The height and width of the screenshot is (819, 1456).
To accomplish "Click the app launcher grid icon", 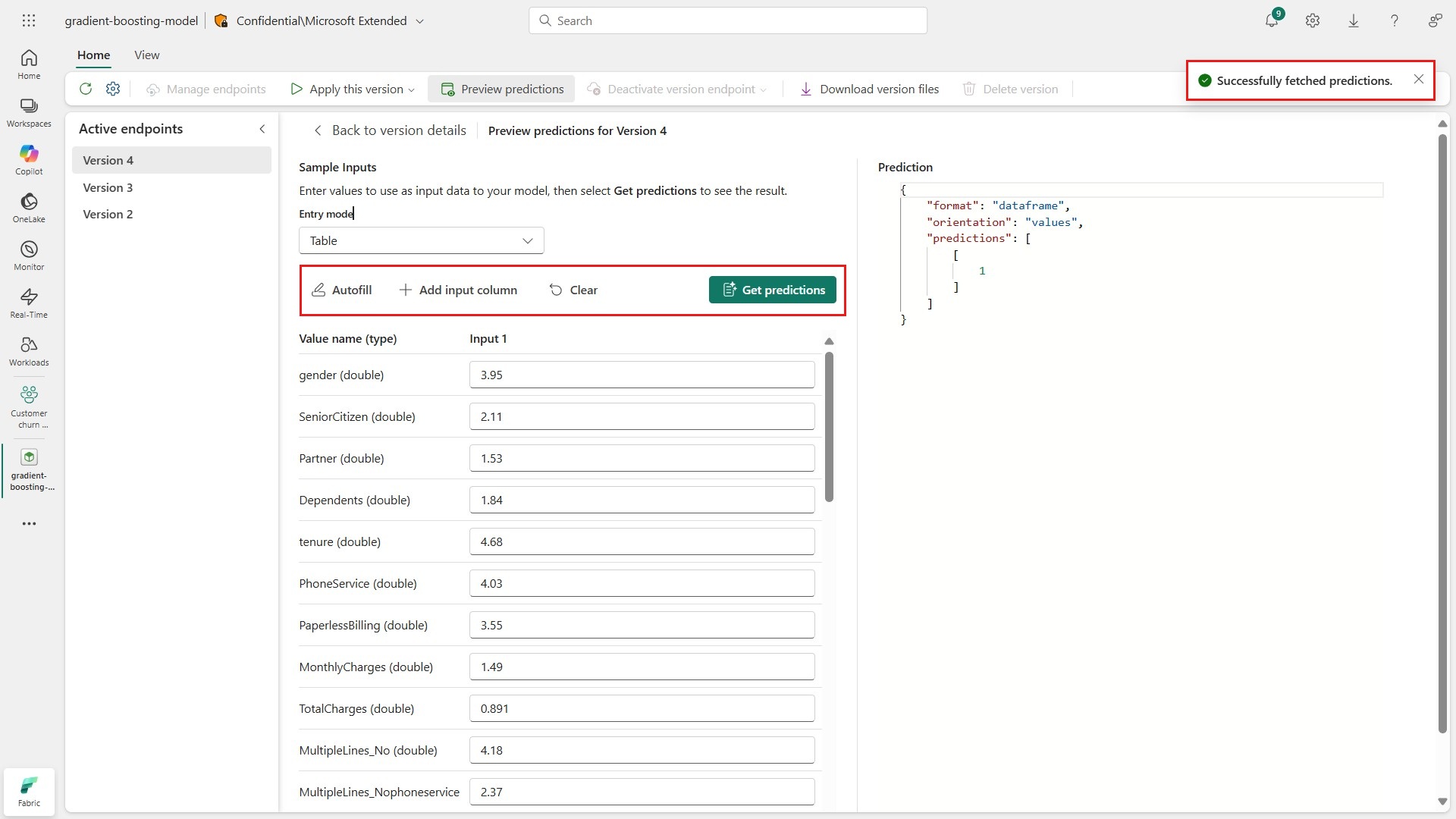I will (x=29, y=20).
